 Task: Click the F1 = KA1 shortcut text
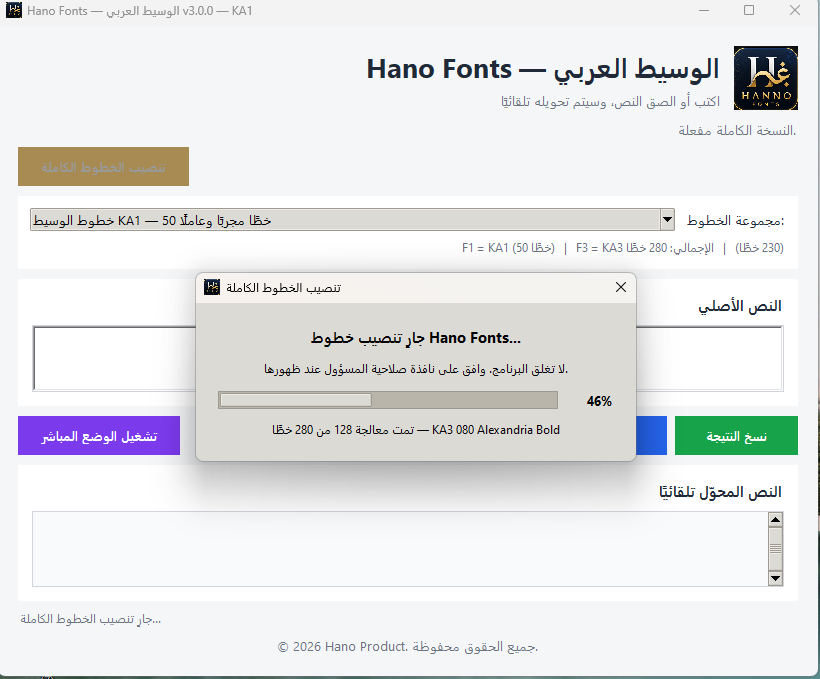pos(508,248)
